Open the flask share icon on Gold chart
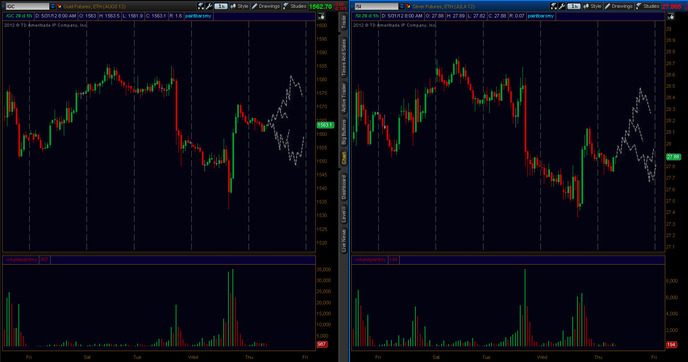Screen dimensions: 688x362 tap(201, 6)
